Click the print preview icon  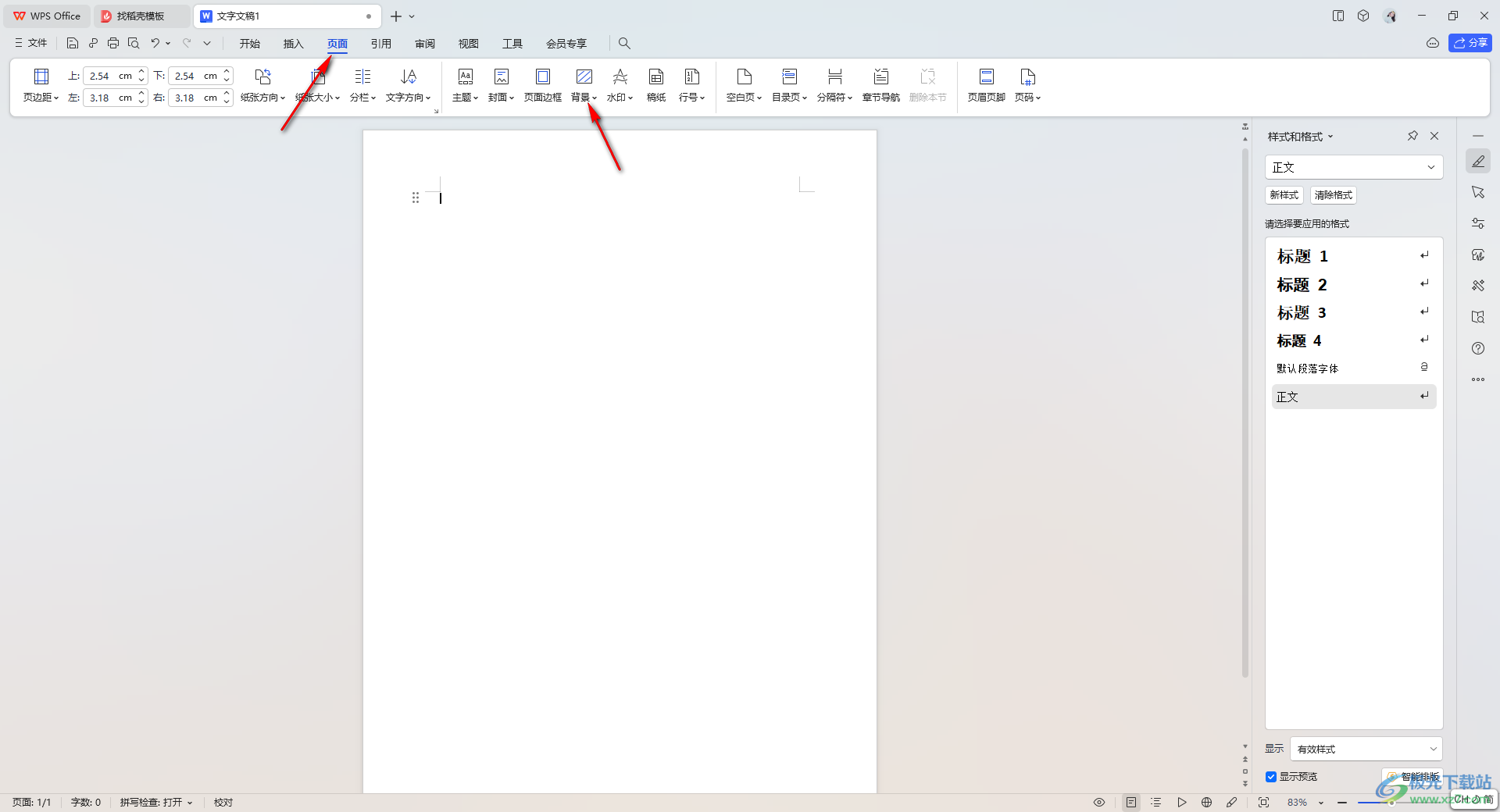pyautogui.click(x=134, y=43)
